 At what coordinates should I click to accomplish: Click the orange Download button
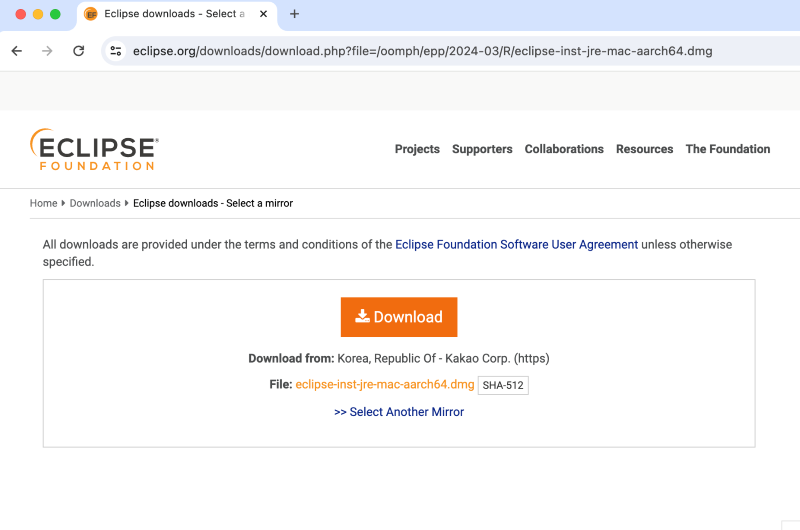point(399,317)
